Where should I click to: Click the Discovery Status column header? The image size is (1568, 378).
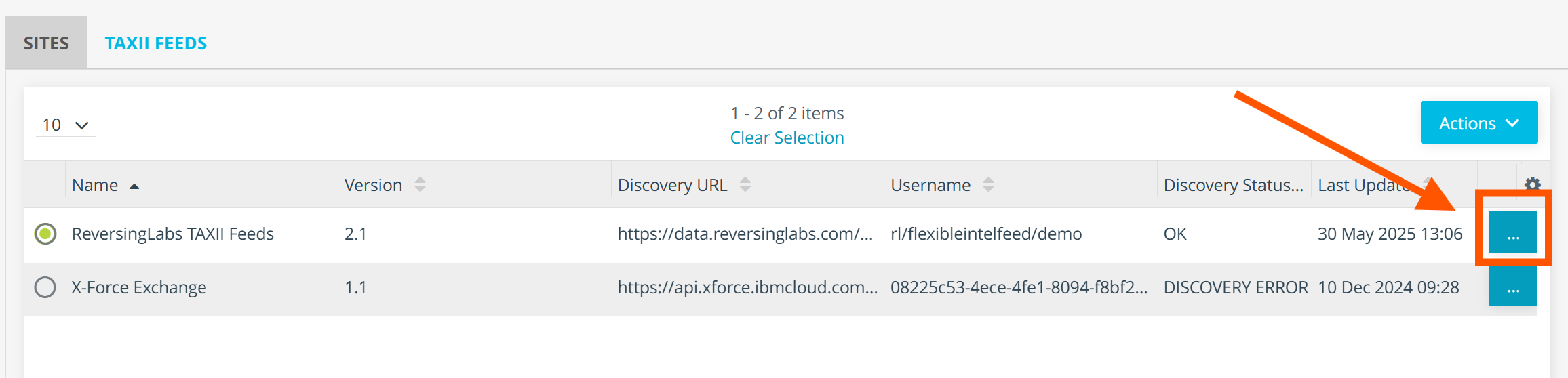tap(1233, 185)
